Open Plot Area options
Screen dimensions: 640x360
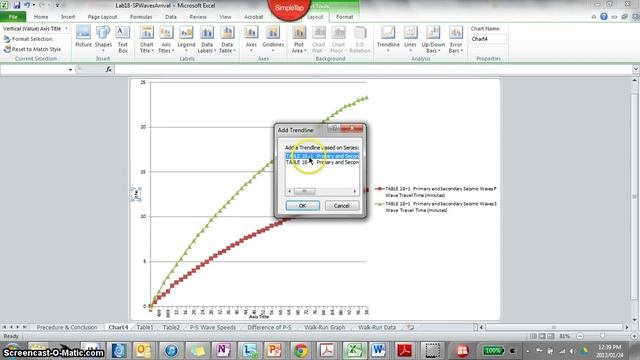click(299, 39)
